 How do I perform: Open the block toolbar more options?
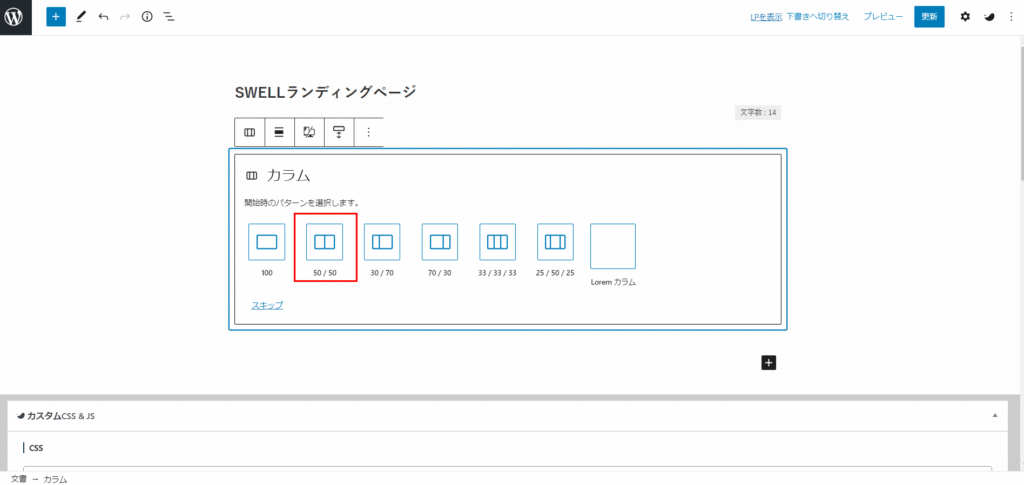[368, 132]
